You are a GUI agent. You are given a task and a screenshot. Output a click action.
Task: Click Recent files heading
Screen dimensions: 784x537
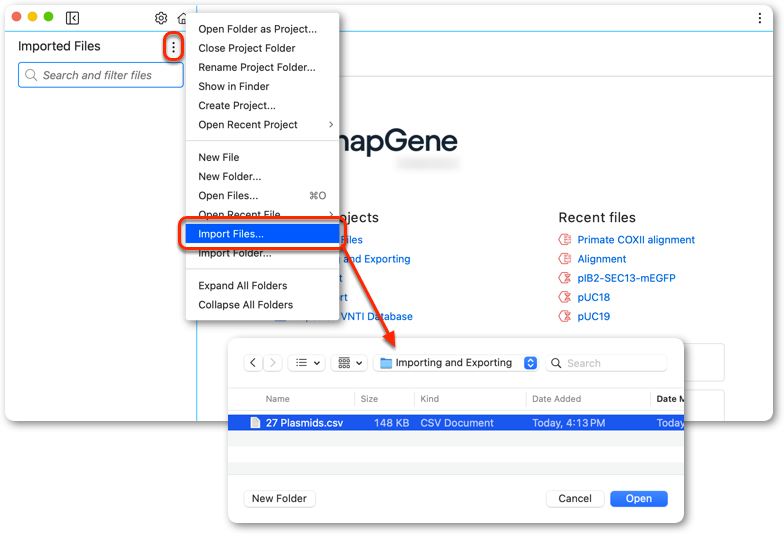pyautogui.click(x=597, y=218)
